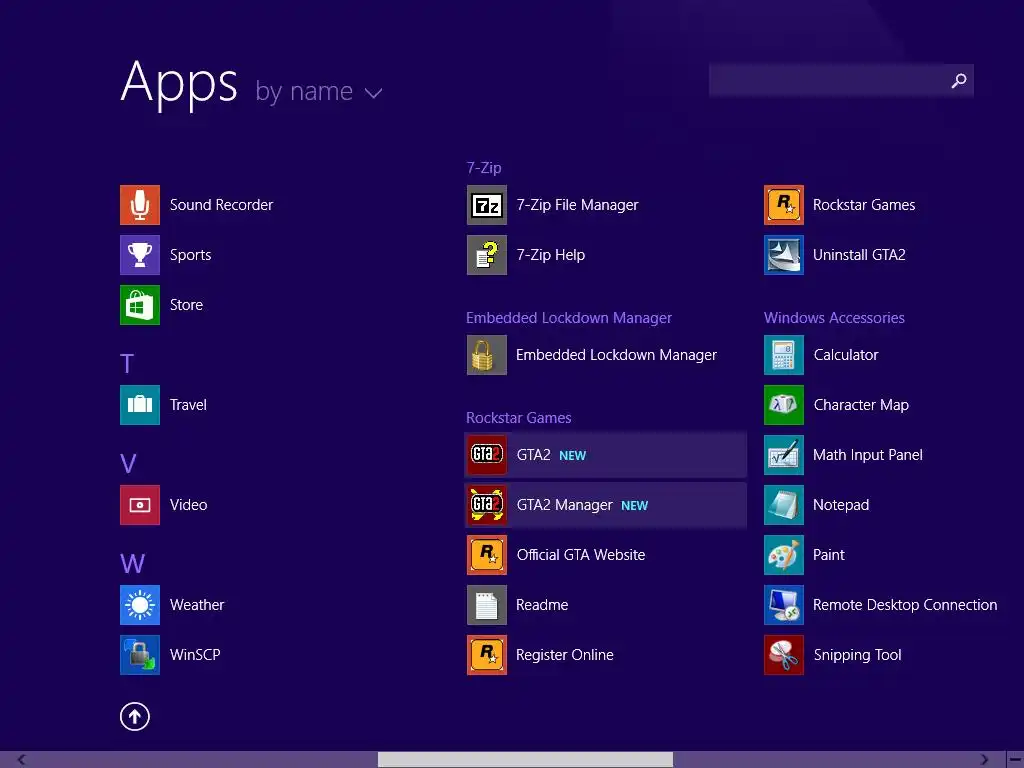1024x768 pixels.
Task: Open the Character Map icon
Action: pos(784,405)
